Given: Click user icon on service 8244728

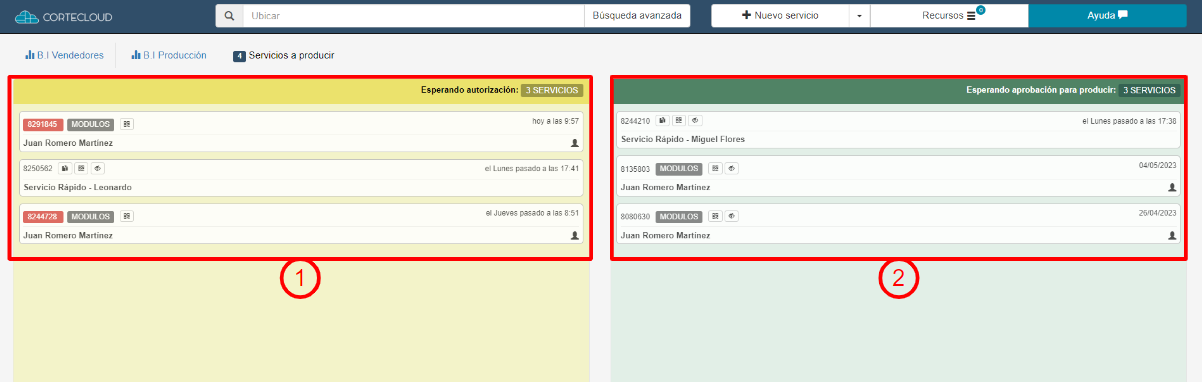Looking at the screenshot, I should coord(575,235).
